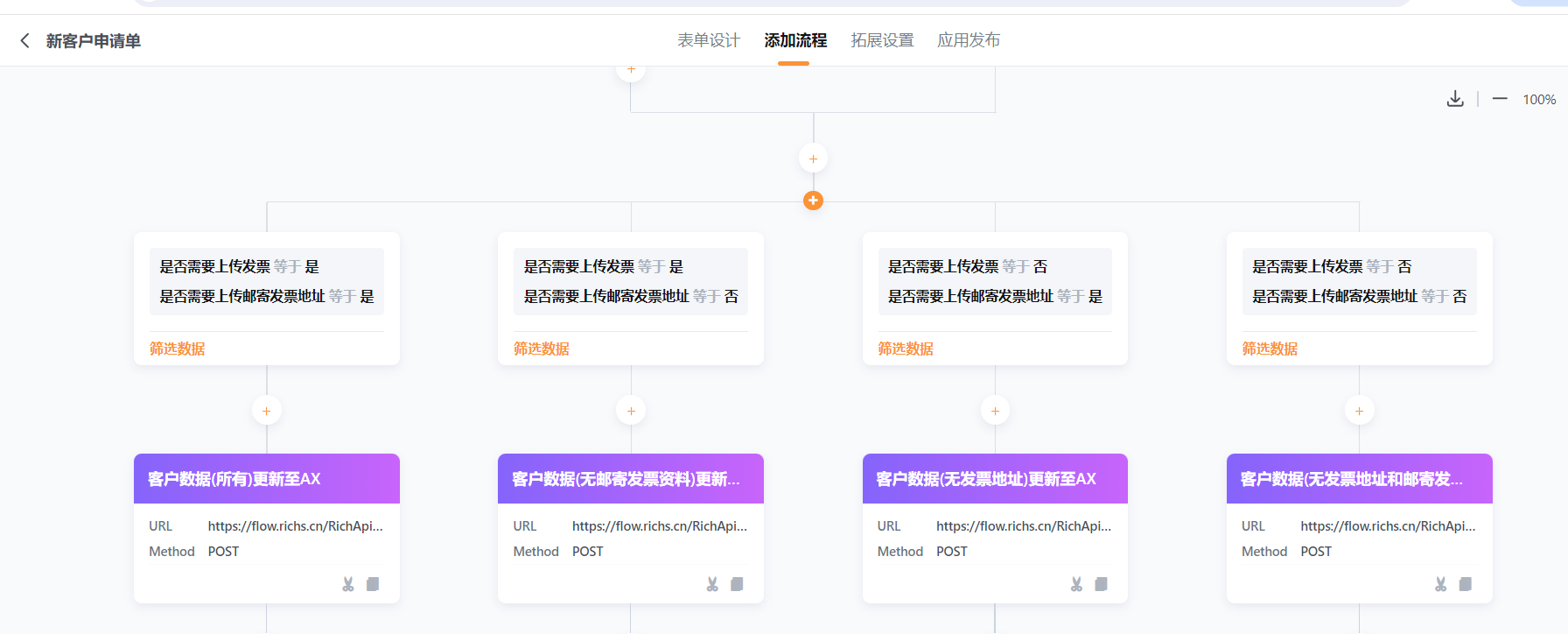Screen dimensions: 1568x634
Task: Add a node using the plus above the orange button
Action: [x=813, y=158]
